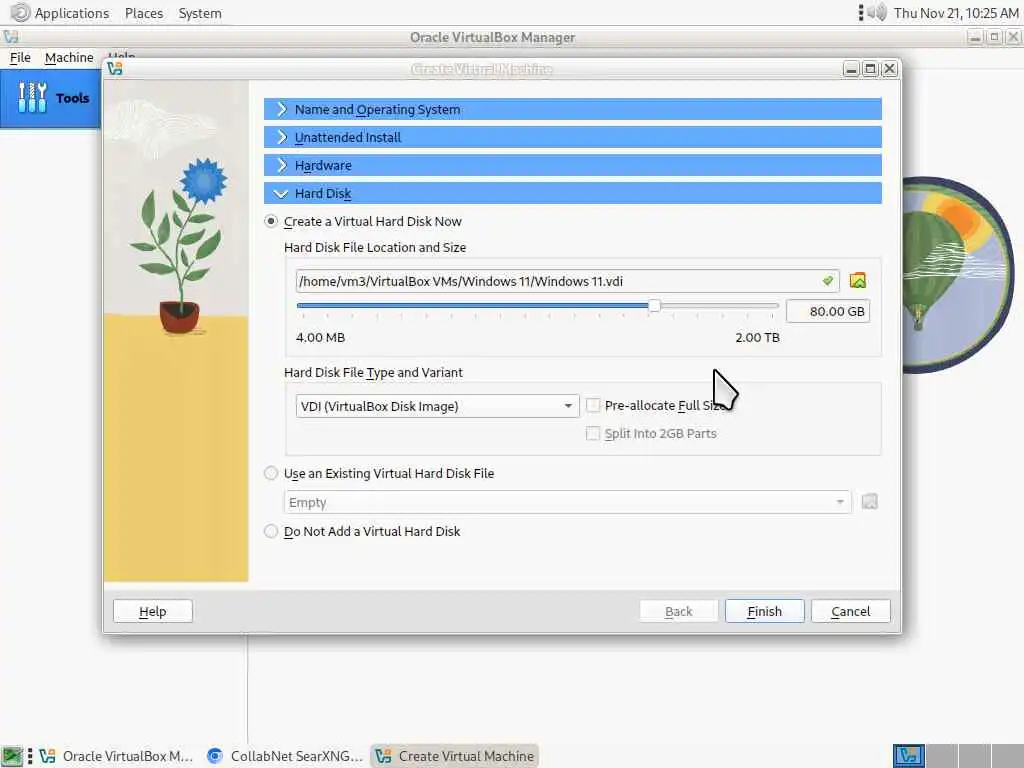1024x768 pixels.
Task: Click the show desktop icon in bottom panel
Action: (12, 756)
